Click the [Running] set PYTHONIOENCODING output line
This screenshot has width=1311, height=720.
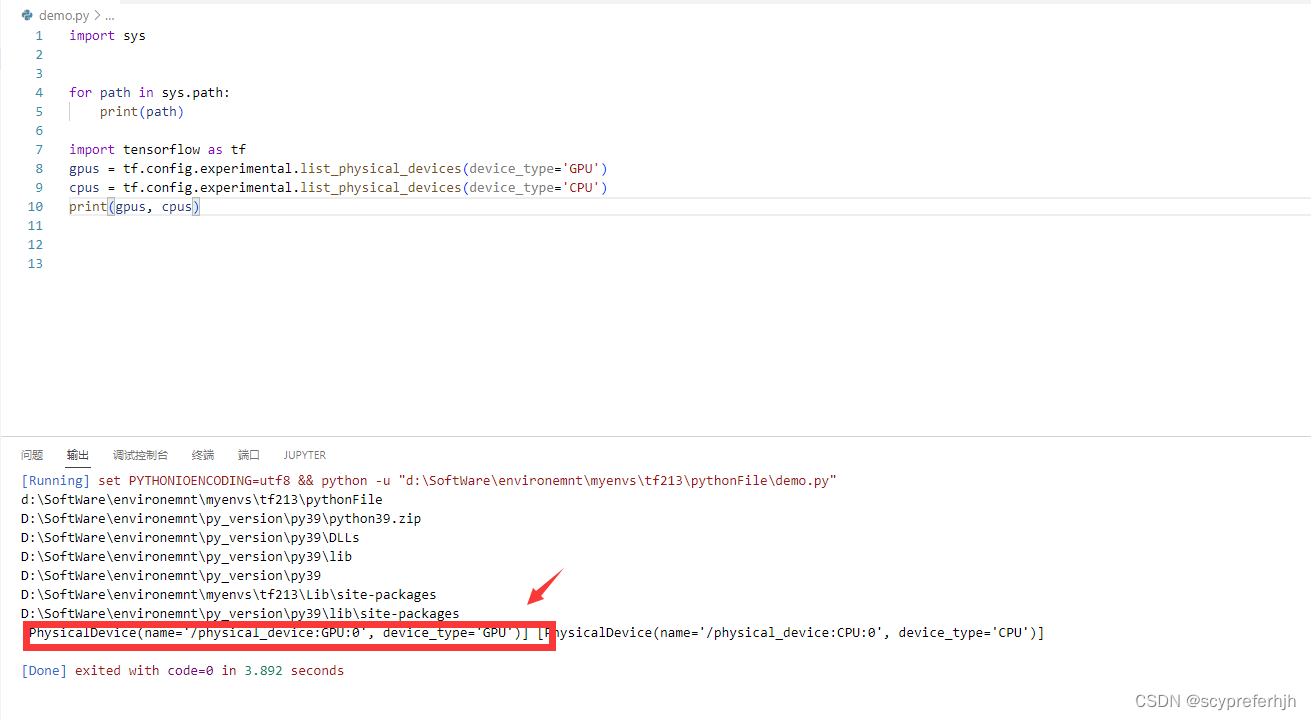(x=428, y=480)
